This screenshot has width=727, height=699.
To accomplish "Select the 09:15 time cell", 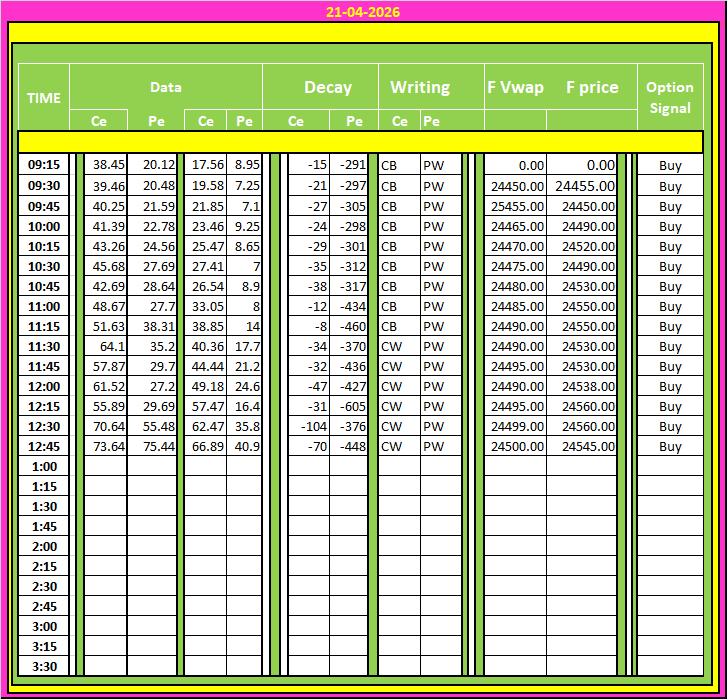I will coord(44,165).
